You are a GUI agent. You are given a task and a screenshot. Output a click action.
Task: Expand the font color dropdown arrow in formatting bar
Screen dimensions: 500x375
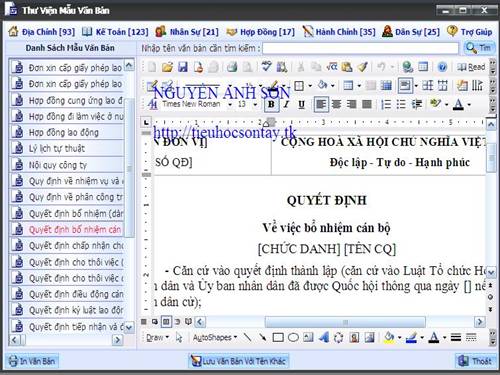pyautogui.click(x=469, y=105)
